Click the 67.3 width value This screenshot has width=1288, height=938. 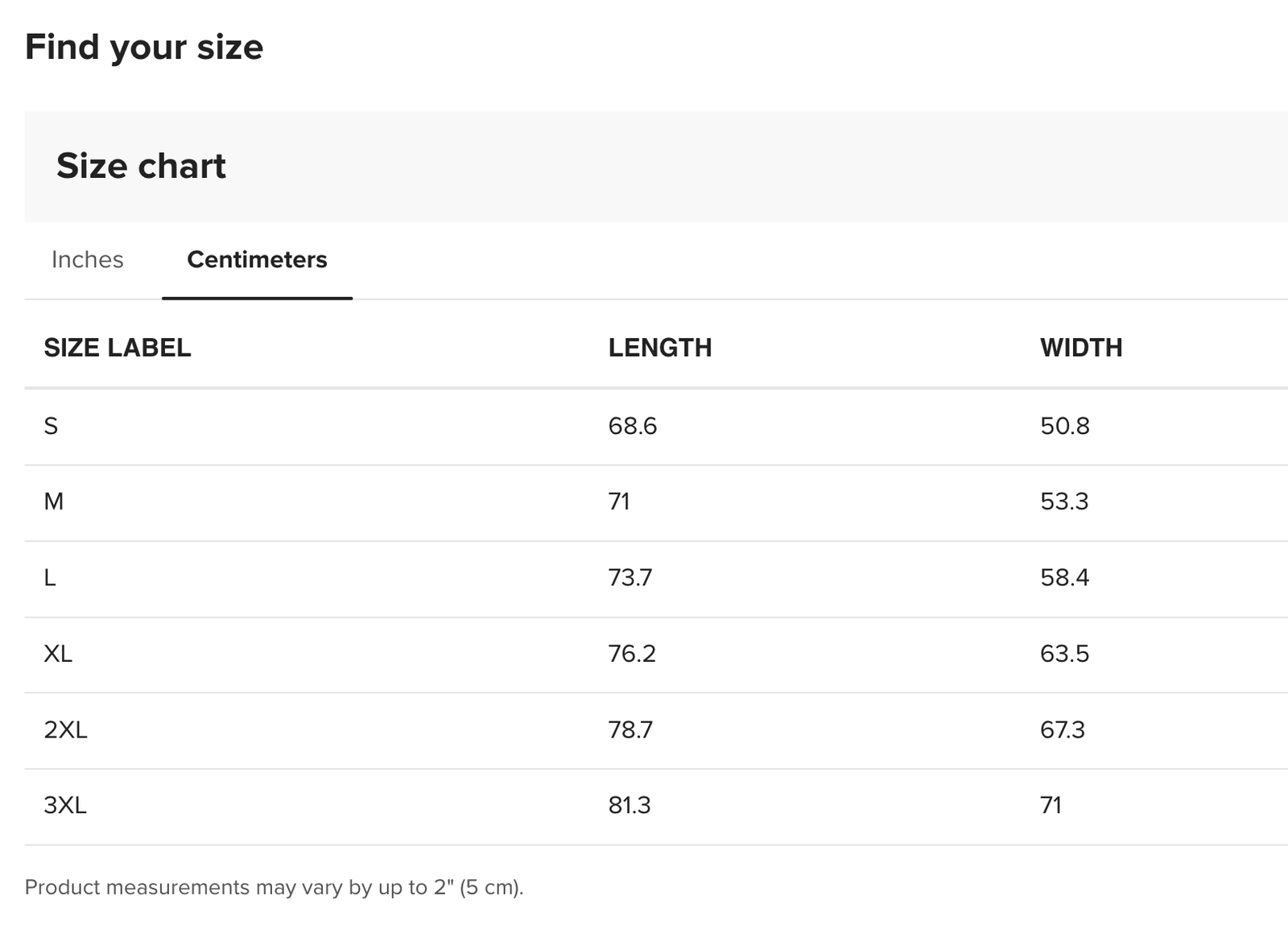coord(1062,729)
